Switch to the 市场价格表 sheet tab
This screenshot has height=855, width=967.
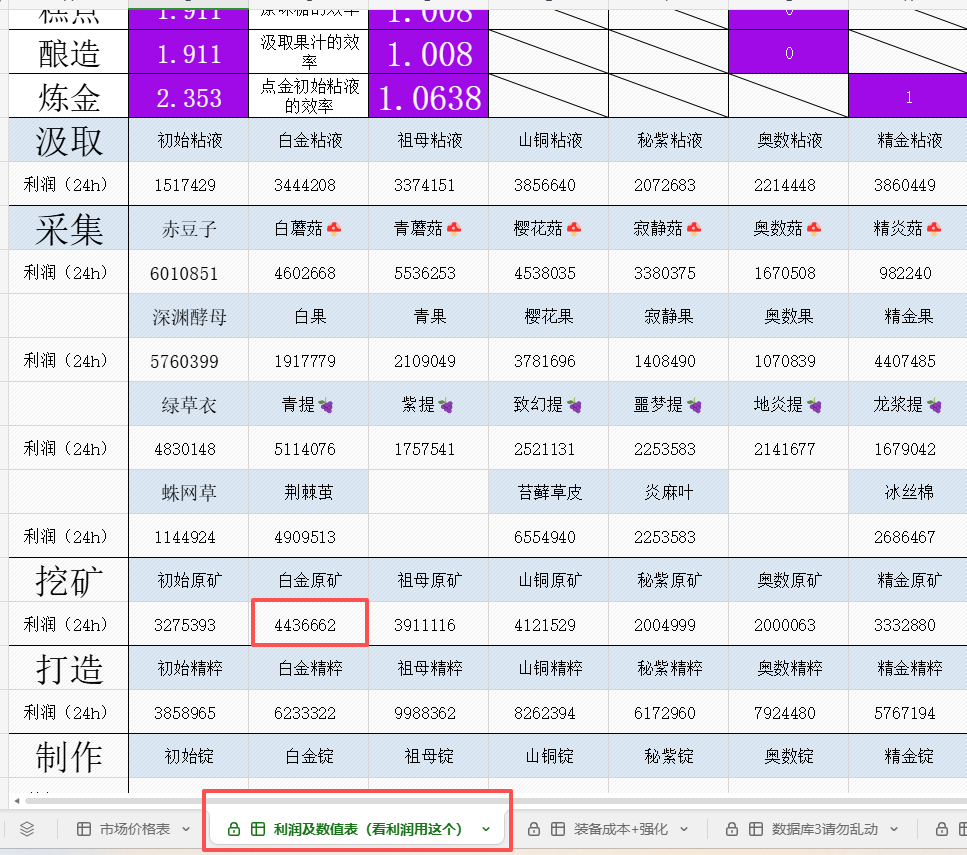pos(134,829)
